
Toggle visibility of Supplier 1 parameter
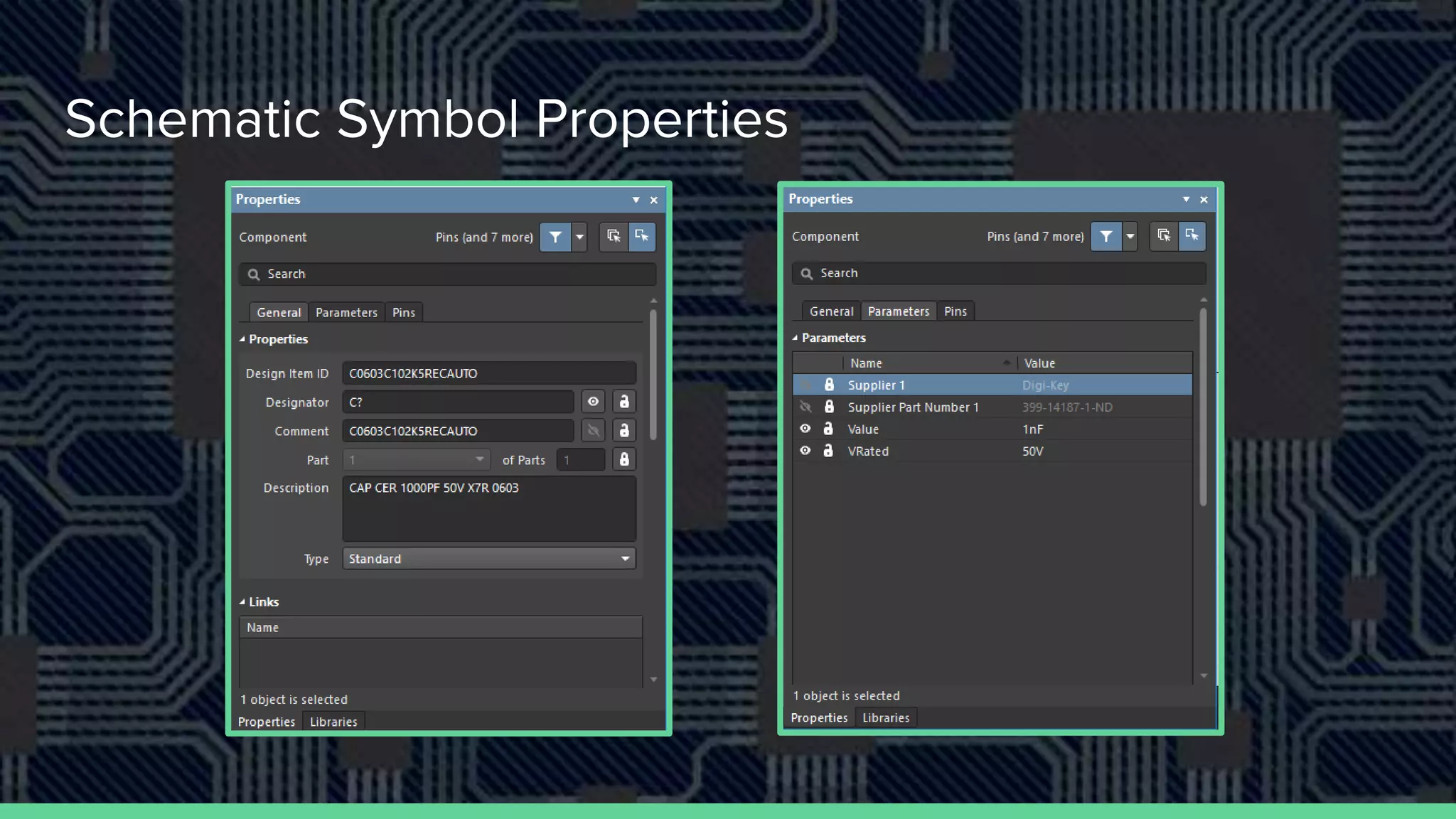pyautogui.click(x=805, y=385)
